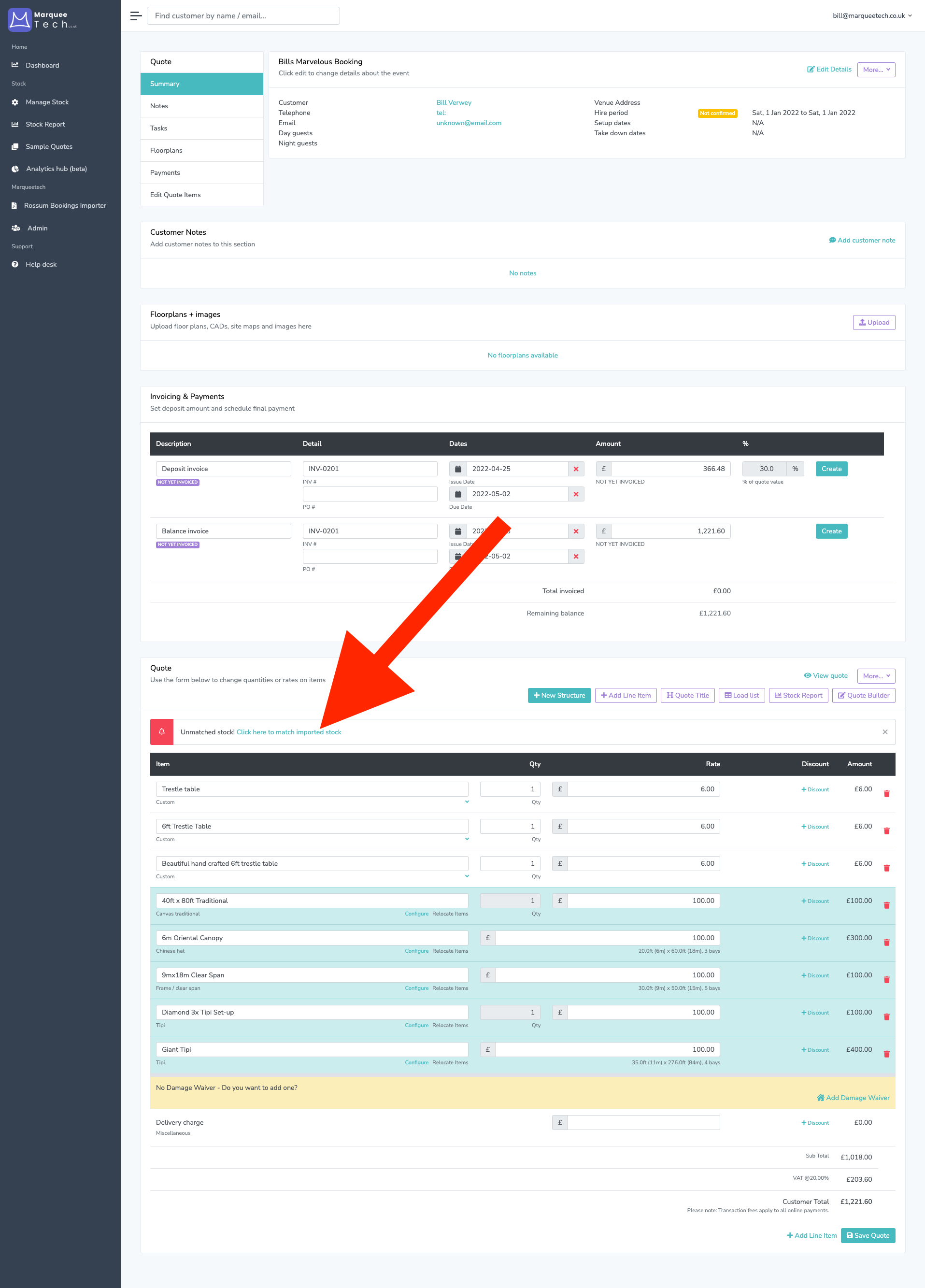Open the Notes tab

[x=159, y=106]
